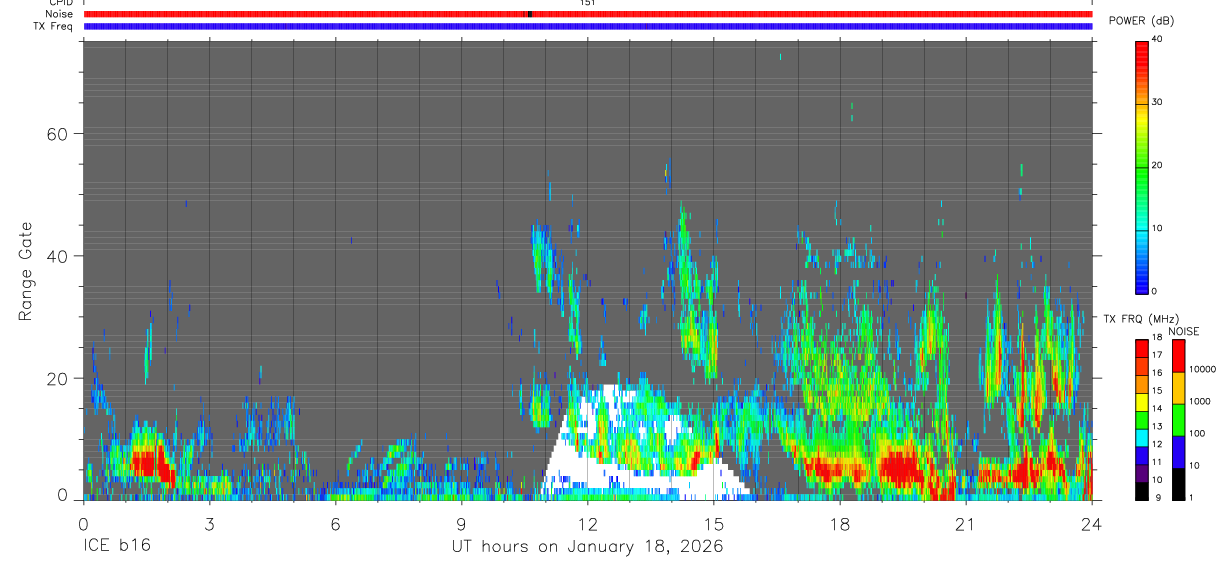1228x567 pixels.
Task: Click the black 9–10 MHz TX FRQ swatch
Action: pyautogui.click(x=1142, y=491)
